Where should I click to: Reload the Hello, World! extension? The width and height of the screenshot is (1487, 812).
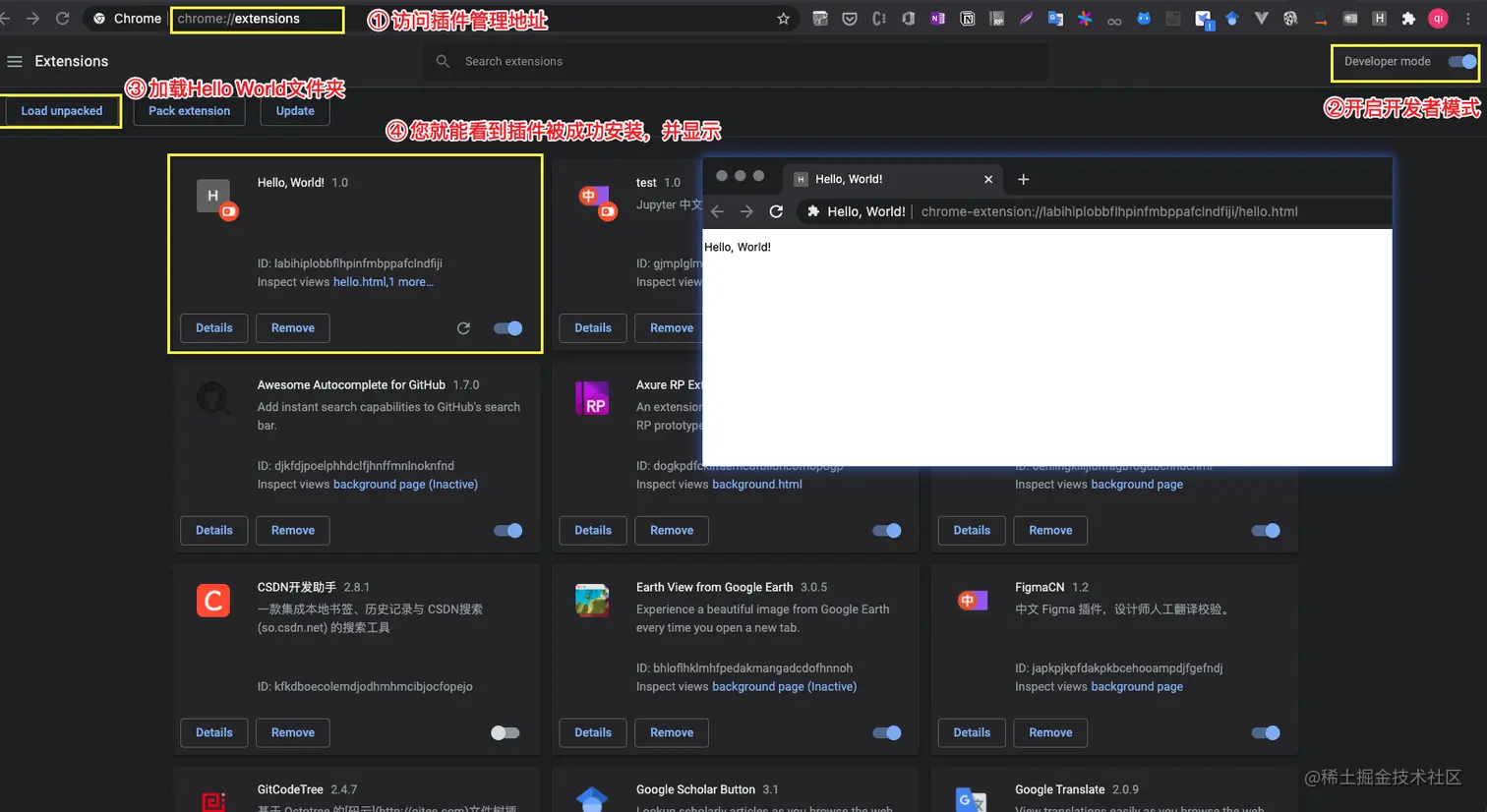463,328
